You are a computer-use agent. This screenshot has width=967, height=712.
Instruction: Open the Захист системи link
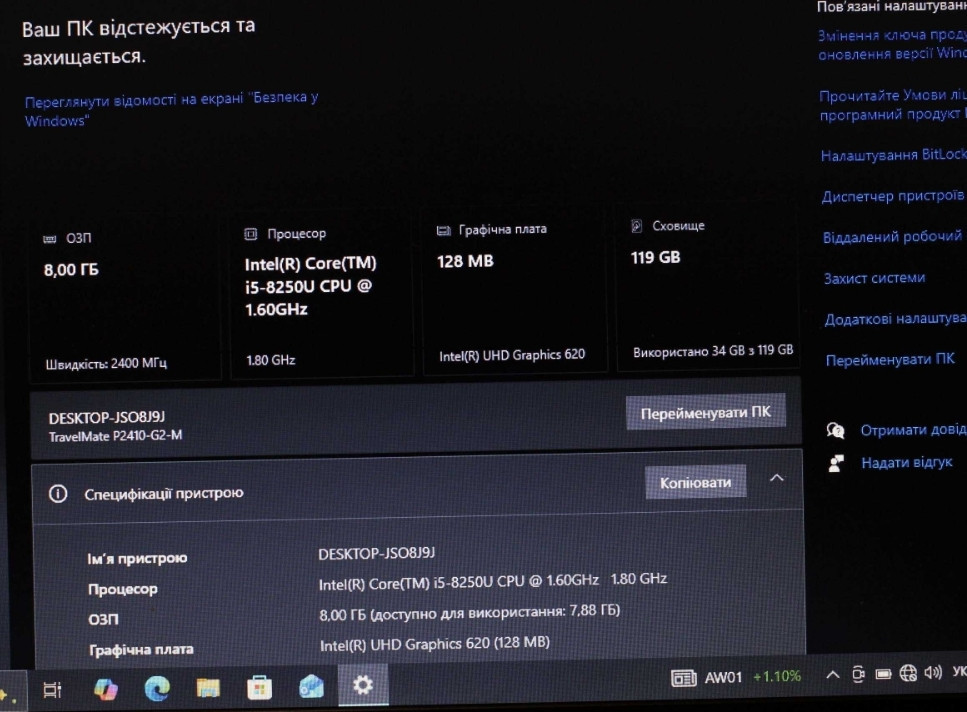click(x=874, y=278)
